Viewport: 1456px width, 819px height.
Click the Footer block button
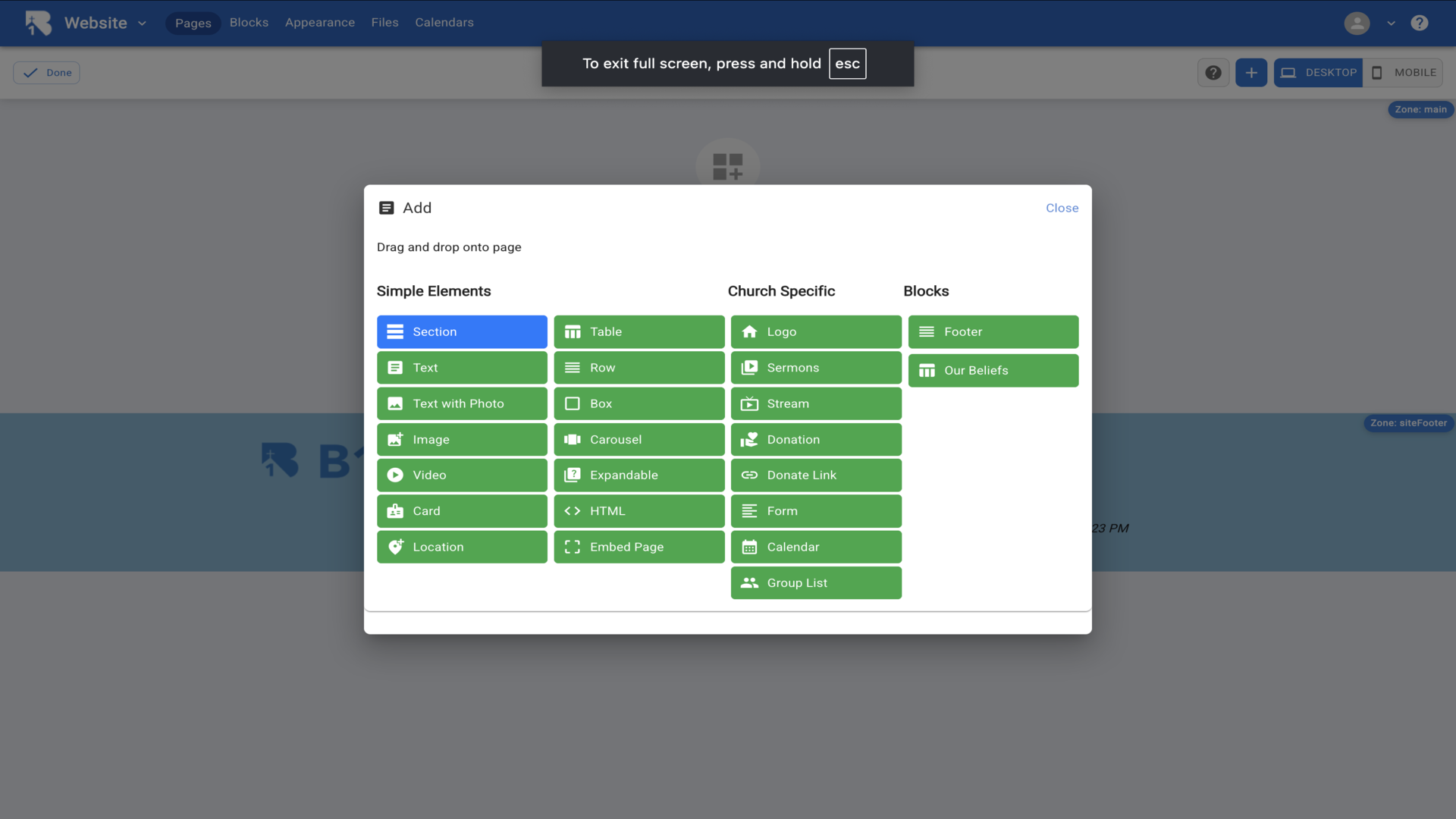tap(993, 331)
